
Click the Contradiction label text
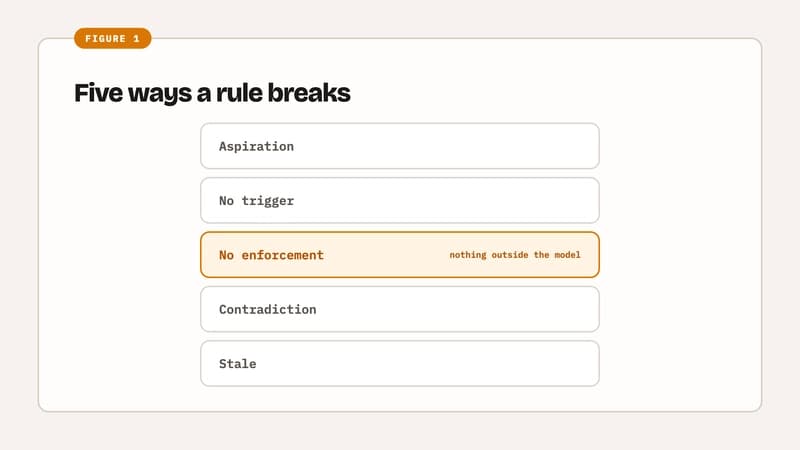coord(268,309)
